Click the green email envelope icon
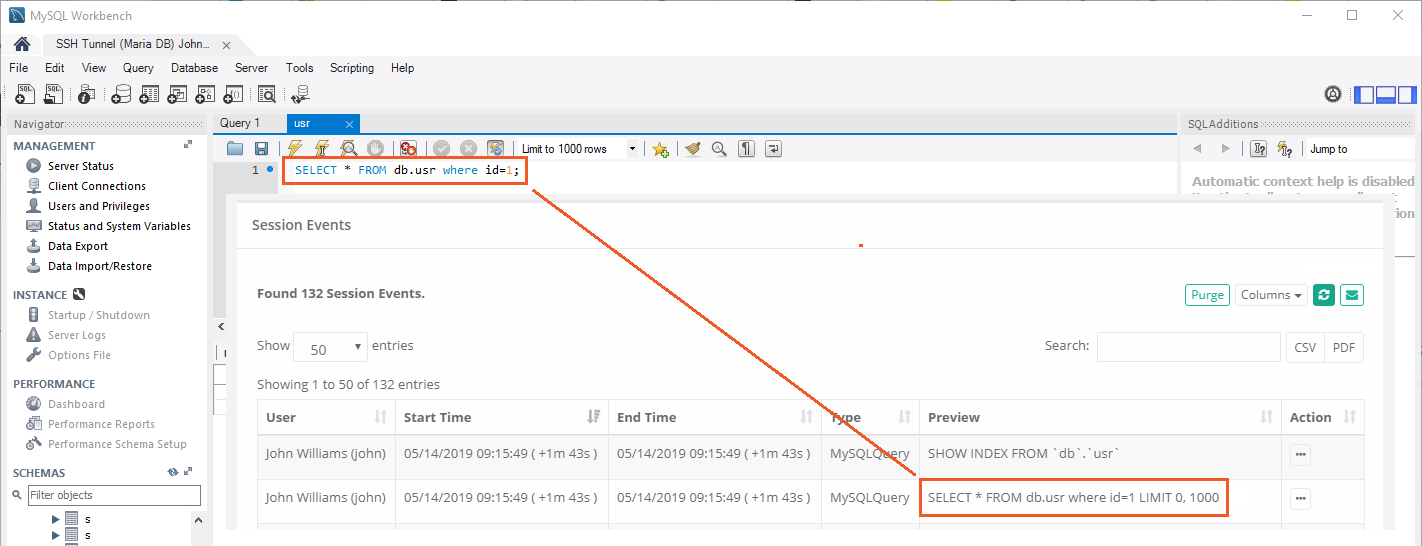The image size is (1422, 546). 1352,295
